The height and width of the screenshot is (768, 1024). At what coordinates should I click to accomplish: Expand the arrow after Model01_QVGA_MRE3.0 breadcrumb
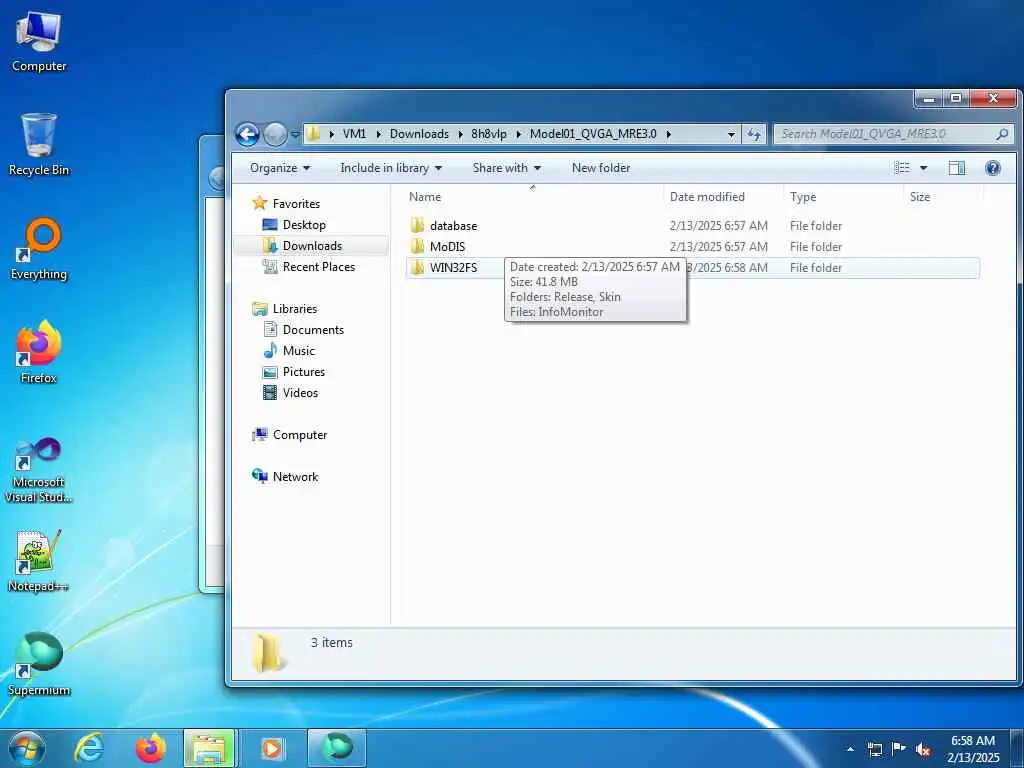pos(669,134)
